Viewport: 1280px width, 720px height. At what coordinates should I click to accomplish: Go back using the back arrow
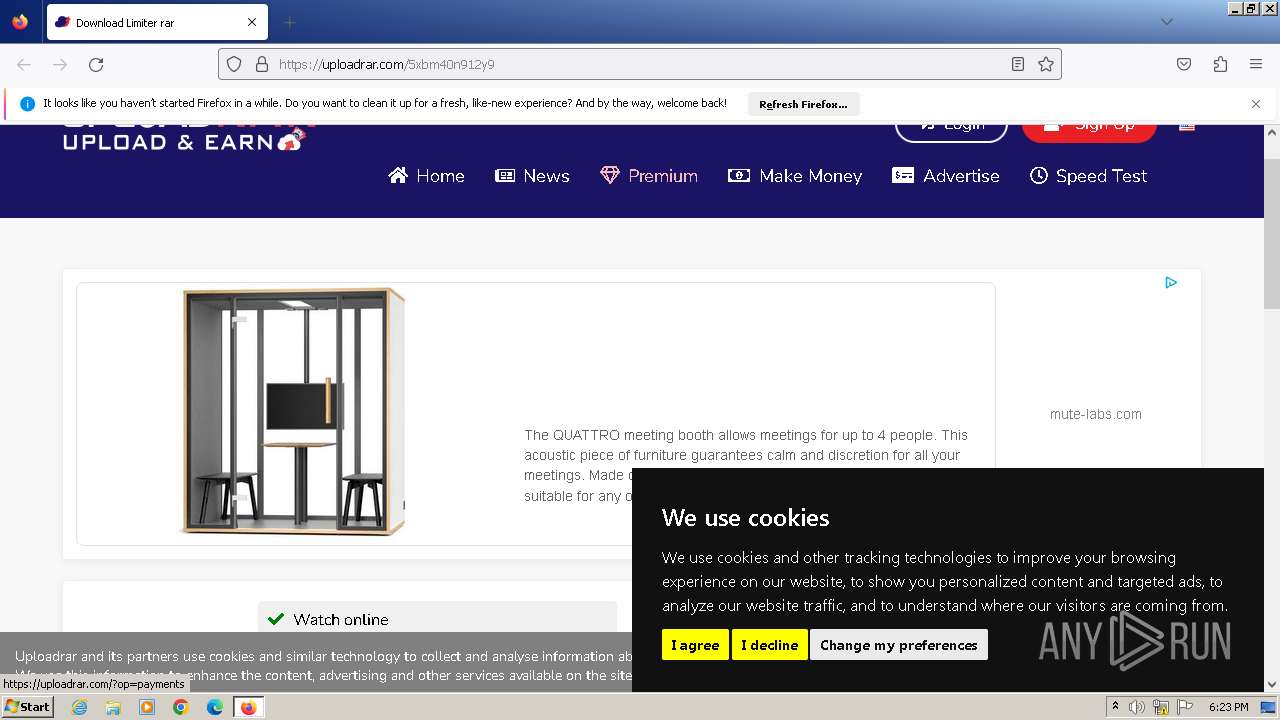[24, 64]
